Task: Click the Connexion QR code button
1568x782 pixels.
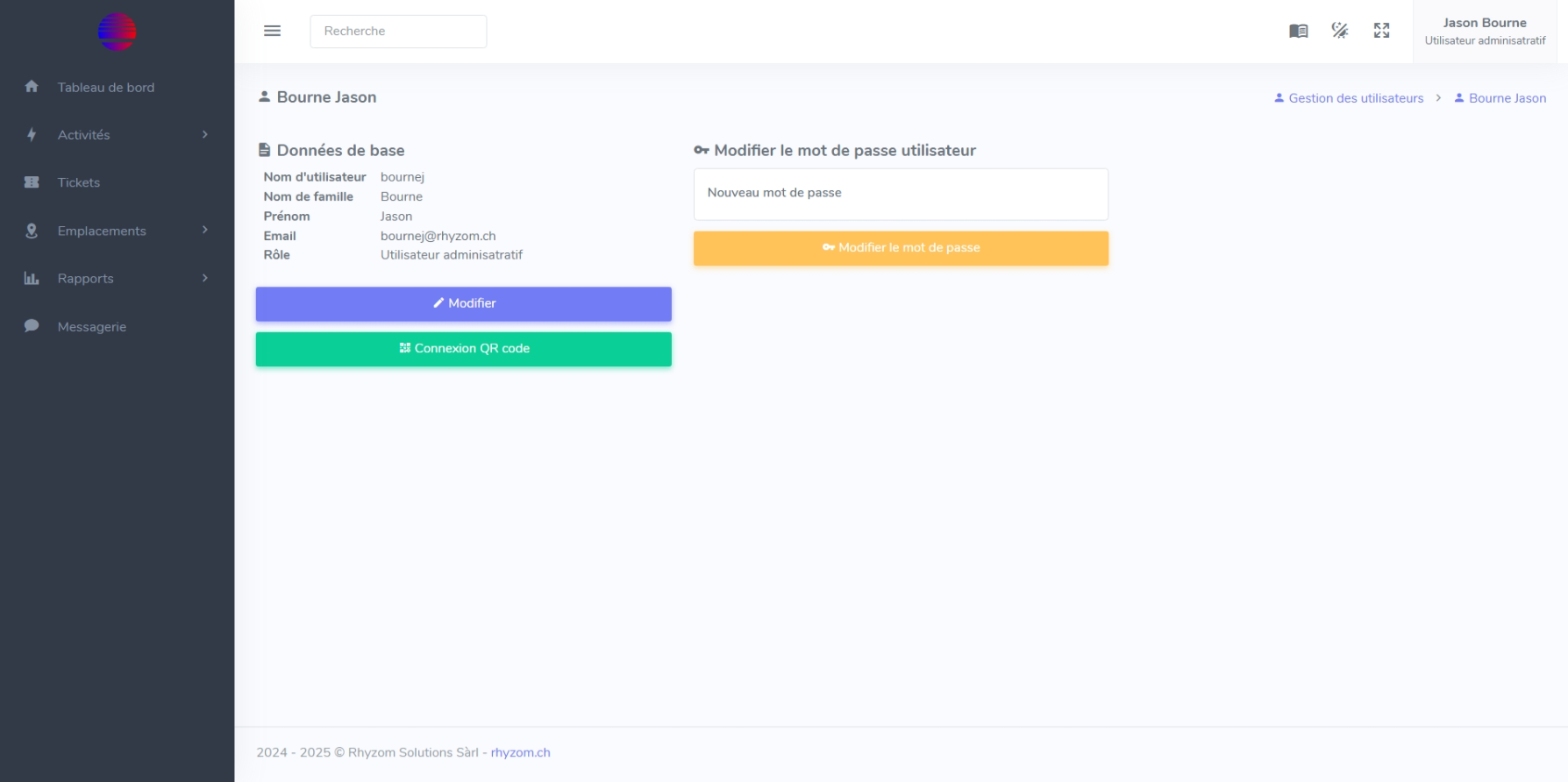Action: tap(463, 349)
